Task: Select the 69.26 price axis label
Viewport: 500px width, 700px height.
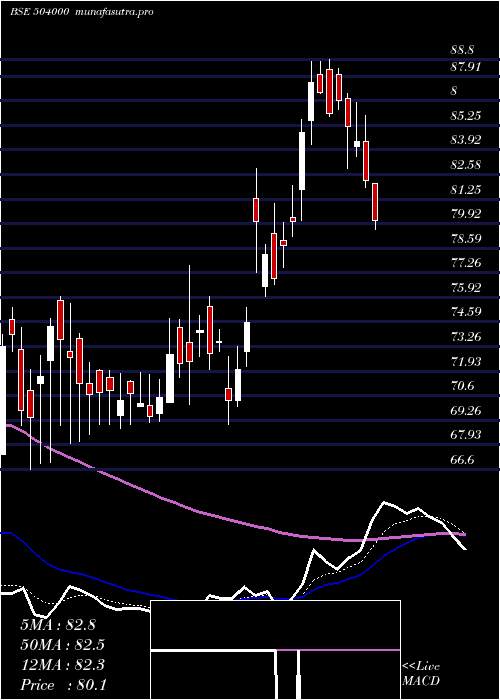Action: [x=466, y=410]
